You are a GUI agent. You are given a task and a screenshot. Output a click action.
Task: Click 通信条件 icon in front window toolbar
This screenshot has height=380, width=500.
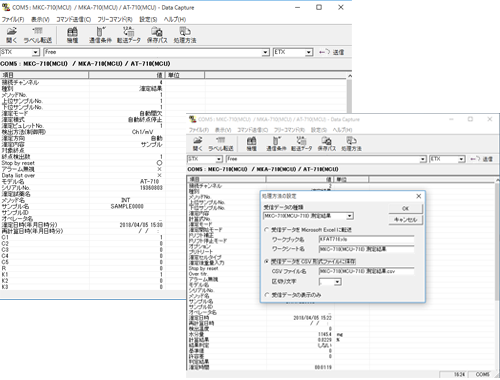[276, 144]
